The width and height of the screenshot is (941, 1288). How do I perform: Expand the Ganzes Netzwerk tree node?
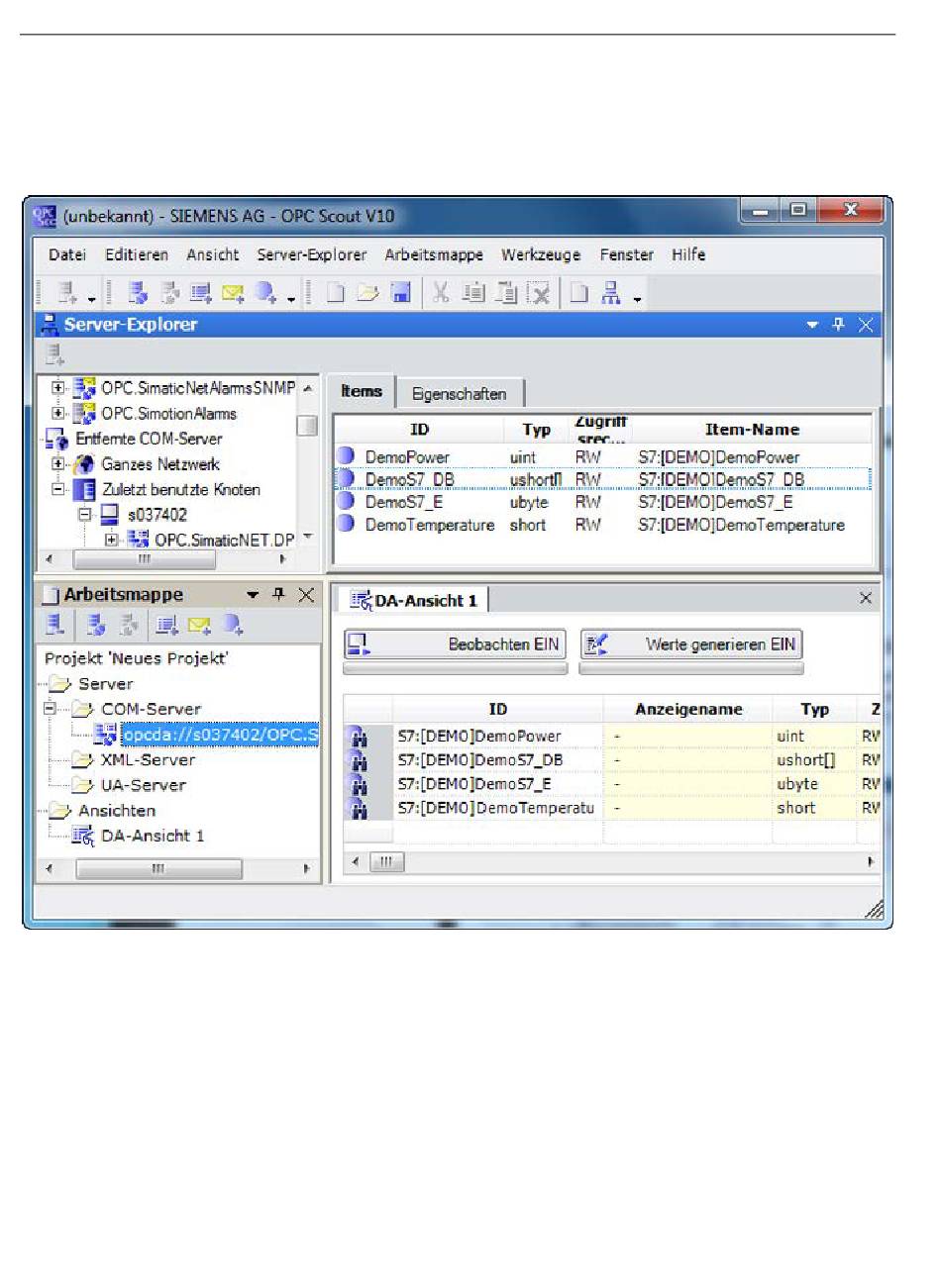point(58,463)
